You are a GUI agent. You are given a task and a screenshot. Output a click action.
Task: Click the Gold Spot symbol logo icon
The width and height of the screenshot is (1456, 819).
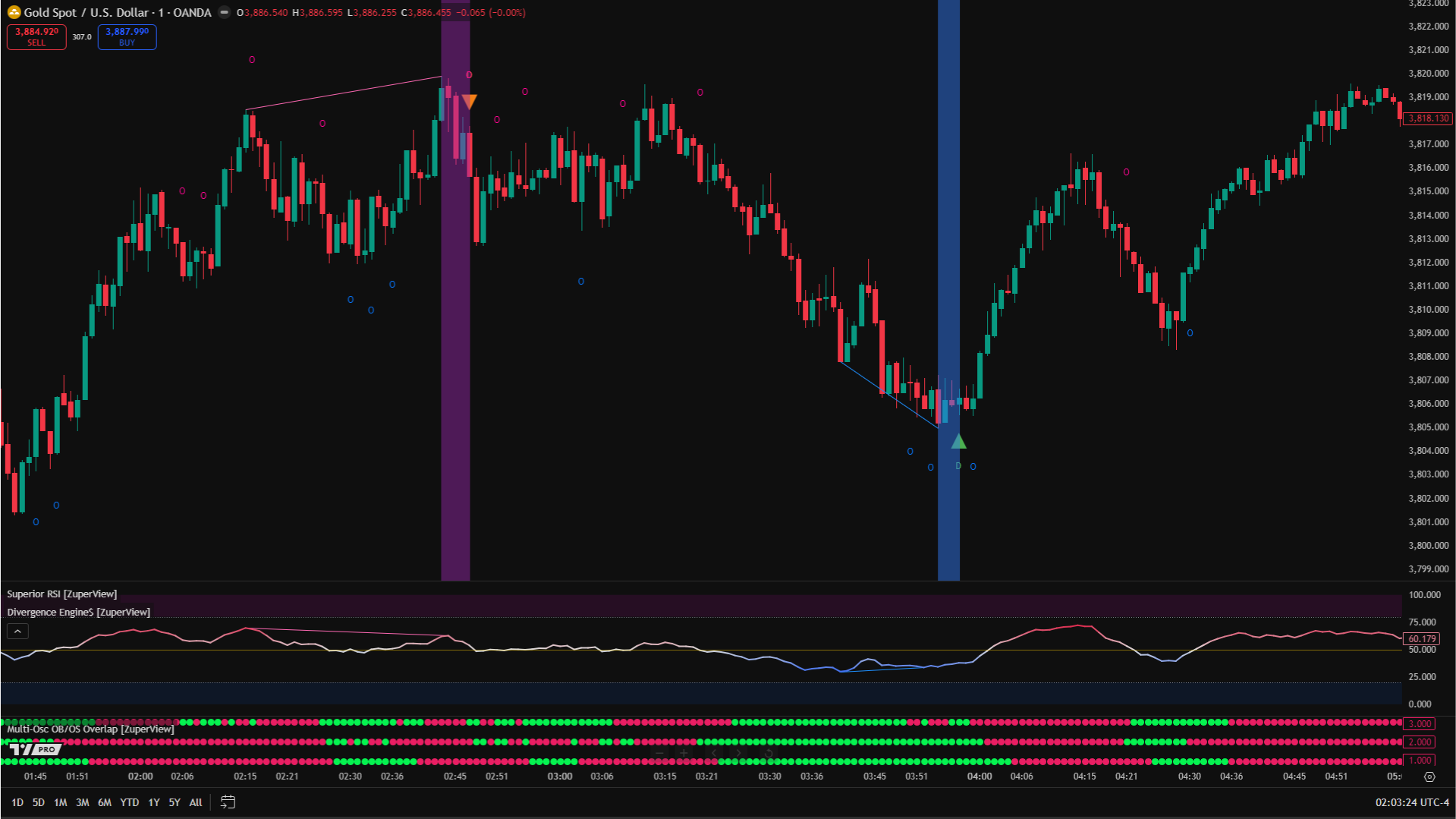14,12
